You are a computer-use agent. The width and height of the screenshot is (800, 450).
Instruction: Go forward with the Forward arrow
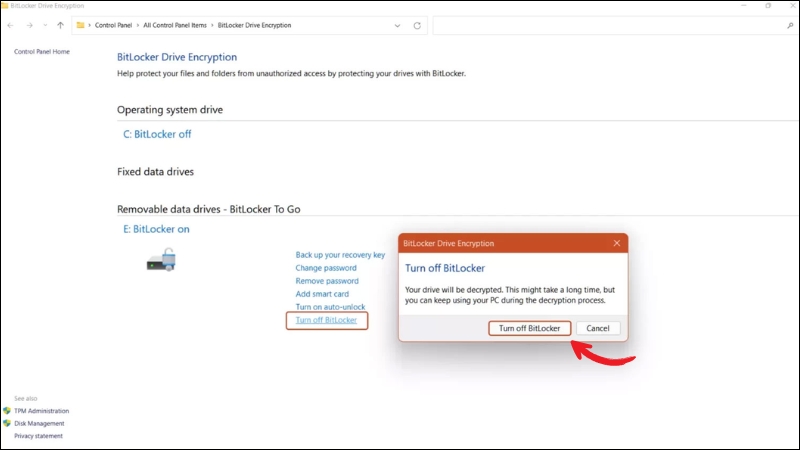coord(30,25)
